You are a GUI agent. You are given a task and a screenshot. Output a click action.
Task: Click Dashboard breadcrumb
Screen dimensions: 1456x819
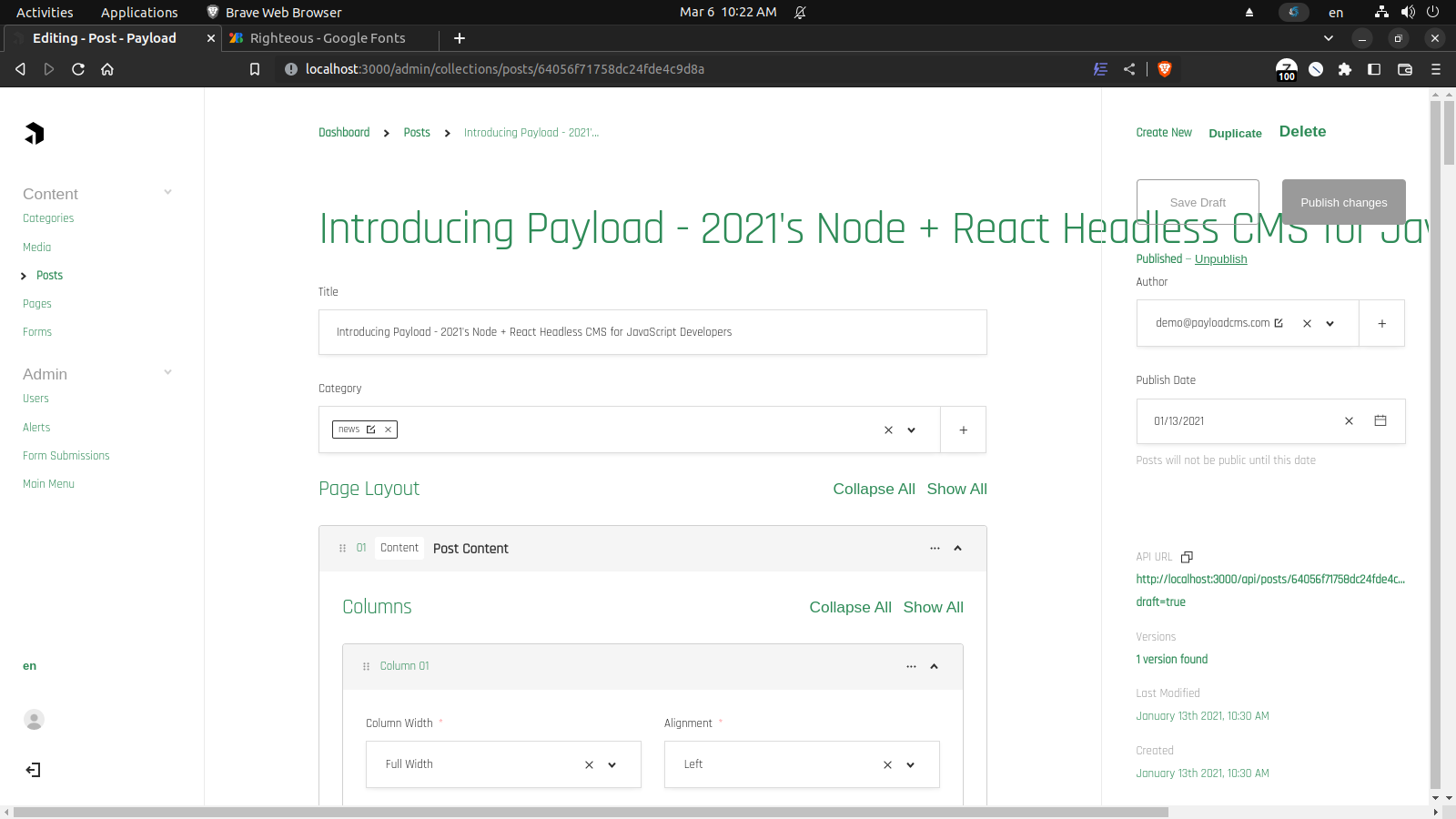pos(344,133)
